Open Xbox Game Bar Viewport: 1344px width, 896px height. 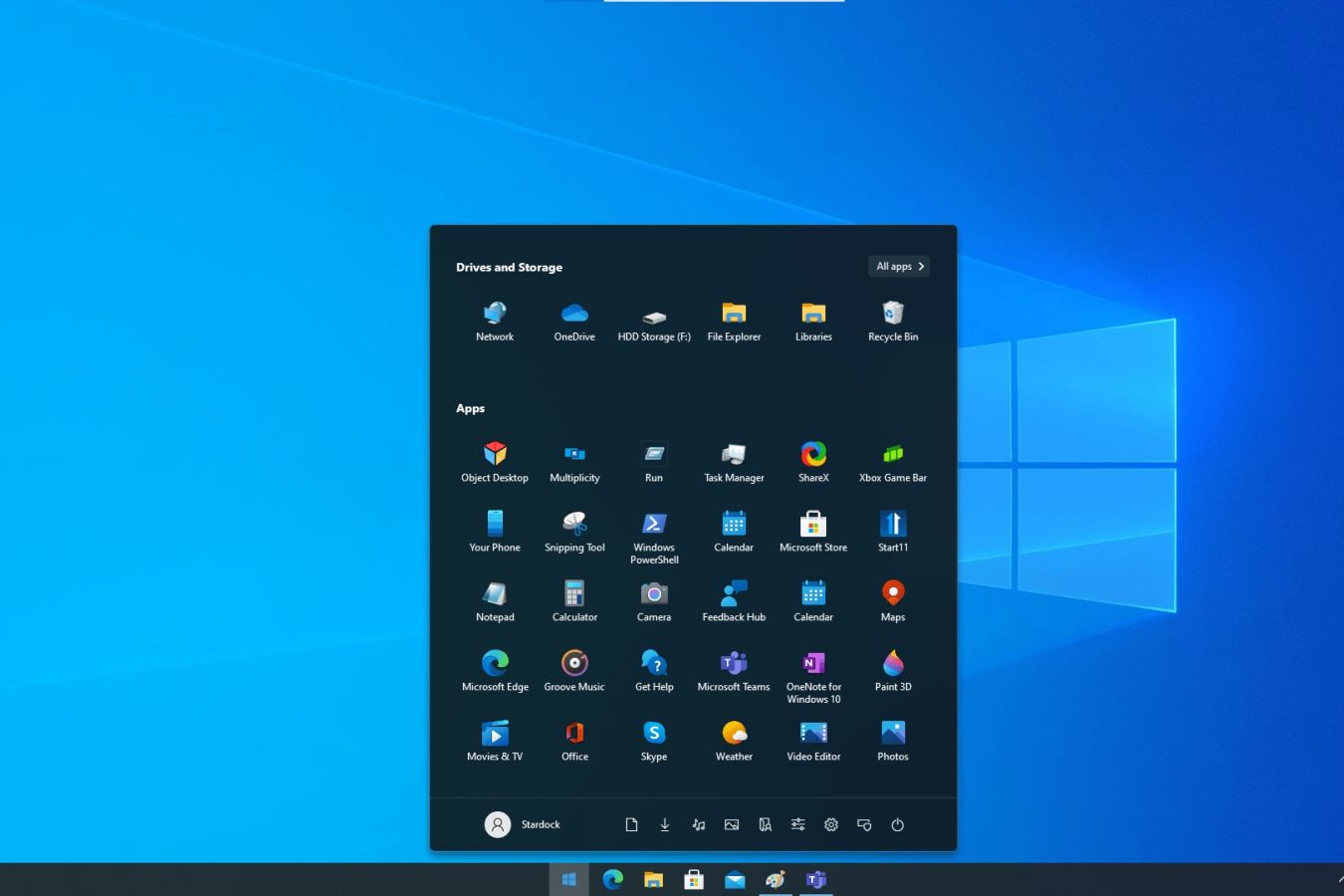click(x=893, y=463)
